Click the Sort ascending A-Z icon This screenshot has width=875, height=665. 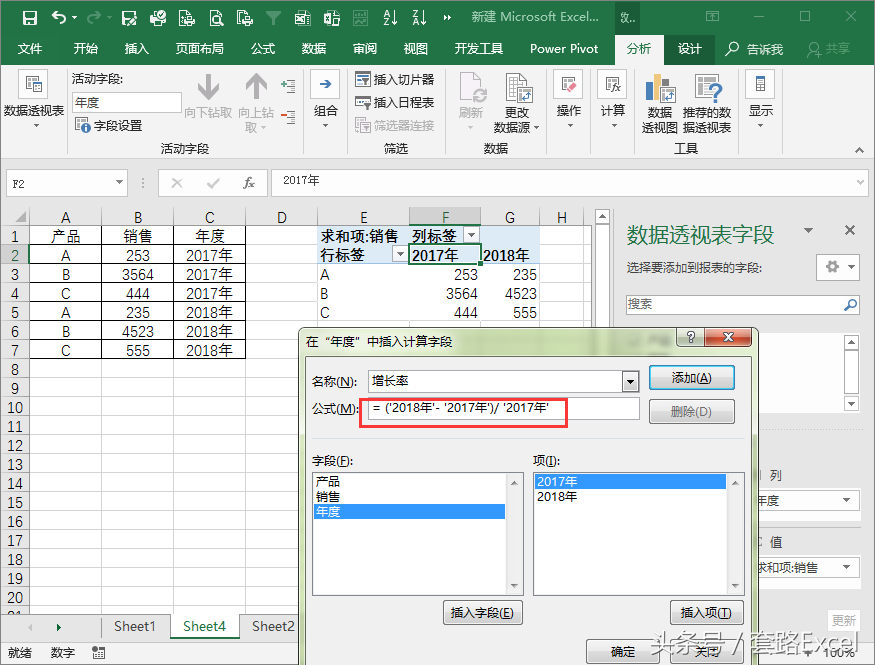[390, 18]
